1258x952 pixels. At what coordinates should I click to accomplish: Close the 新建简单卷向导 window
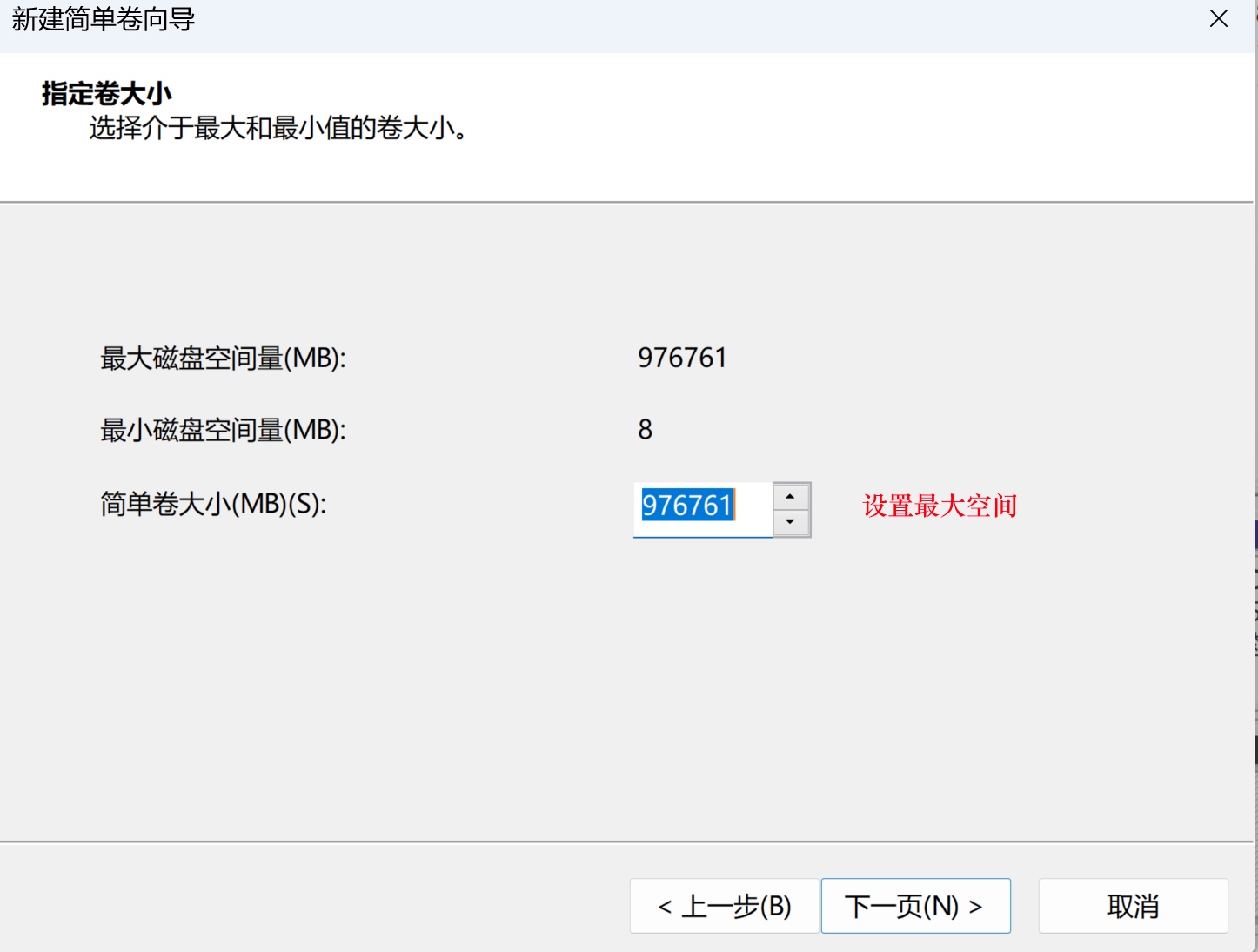[x=1219, y=19]
